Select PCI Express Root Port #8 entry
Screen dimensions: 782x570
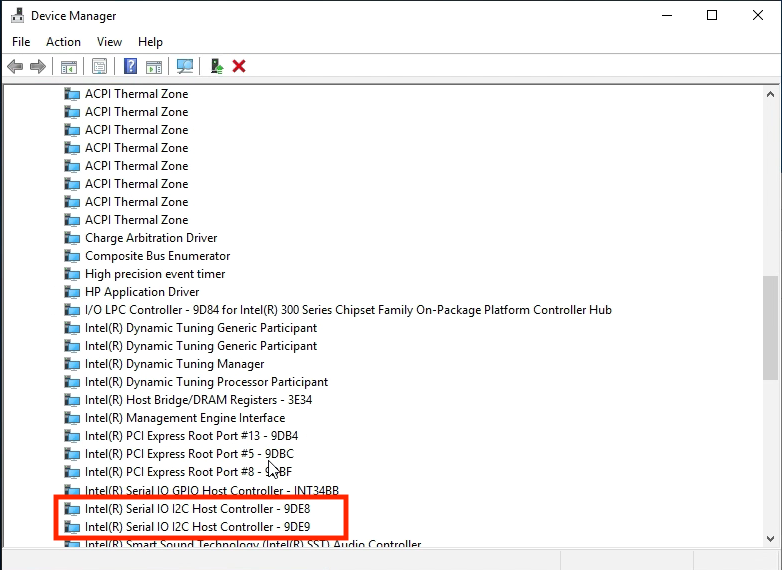(189, 472)
